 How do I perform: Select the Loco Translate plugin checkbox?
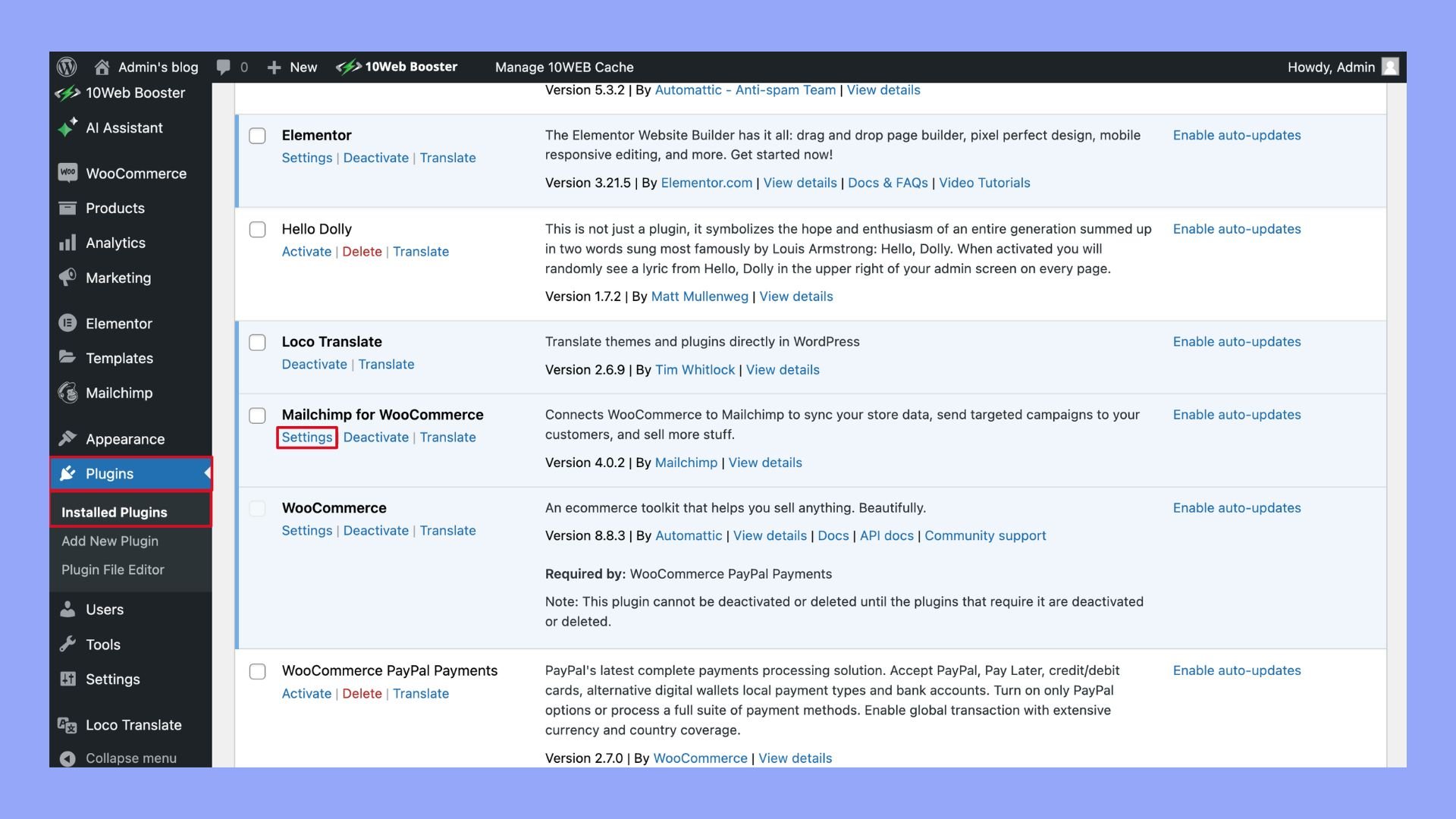click(x=258, y=343)
